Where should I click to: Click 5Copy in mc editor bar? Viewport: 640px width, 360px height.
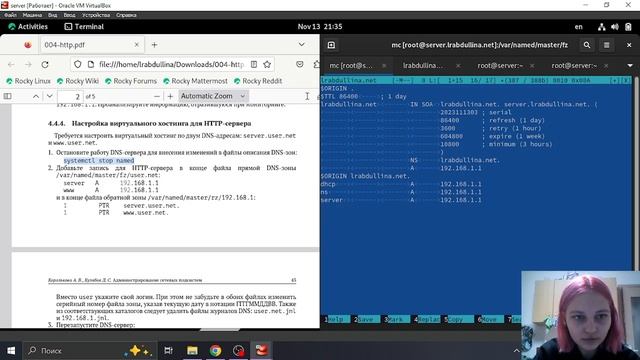click(x=457, y=319)
